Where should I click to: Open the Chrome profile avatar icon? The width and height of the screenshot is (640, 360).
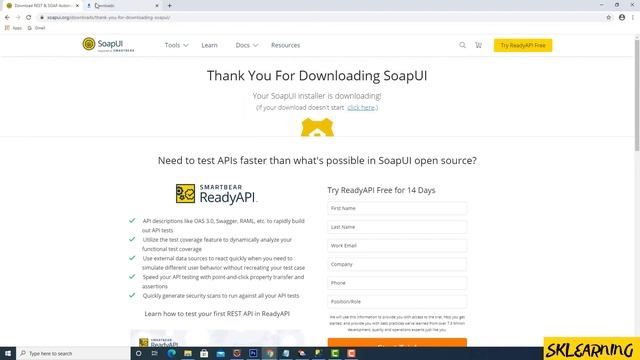(622, 18)
